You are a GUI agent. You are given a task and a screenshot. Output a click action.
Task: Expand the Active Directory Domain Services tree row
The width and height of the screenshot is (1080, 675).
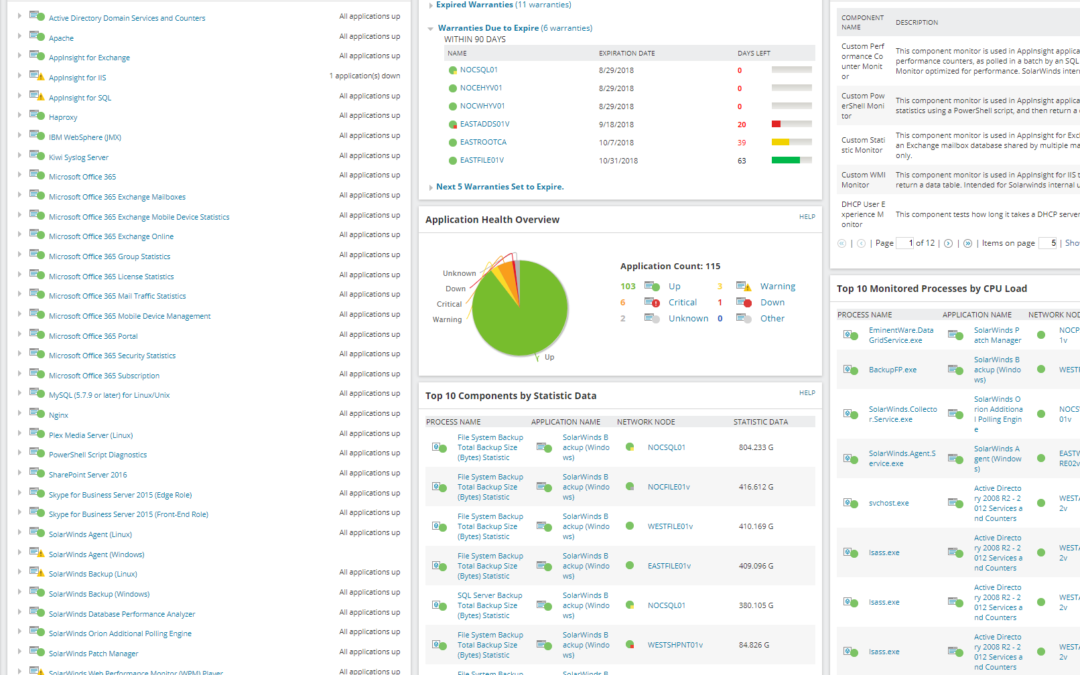point(19,16)
